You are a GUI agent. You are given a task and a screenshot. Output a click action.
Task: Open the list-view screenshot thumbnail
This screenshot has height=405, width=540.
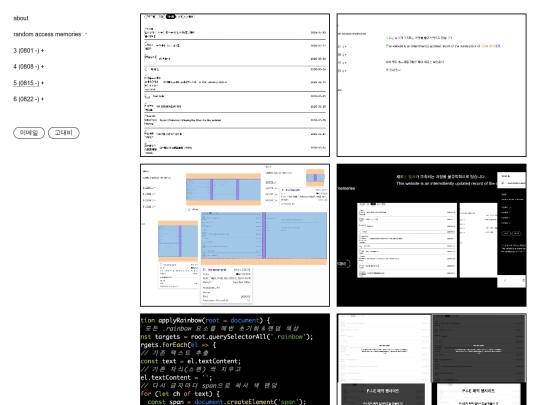pos(235,85)
